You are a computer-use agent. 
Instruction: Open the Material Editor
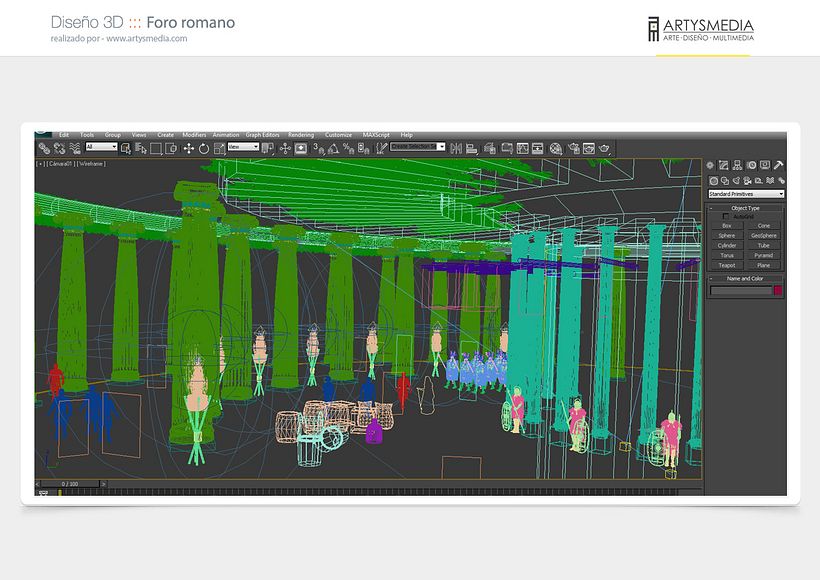[556, 149]
